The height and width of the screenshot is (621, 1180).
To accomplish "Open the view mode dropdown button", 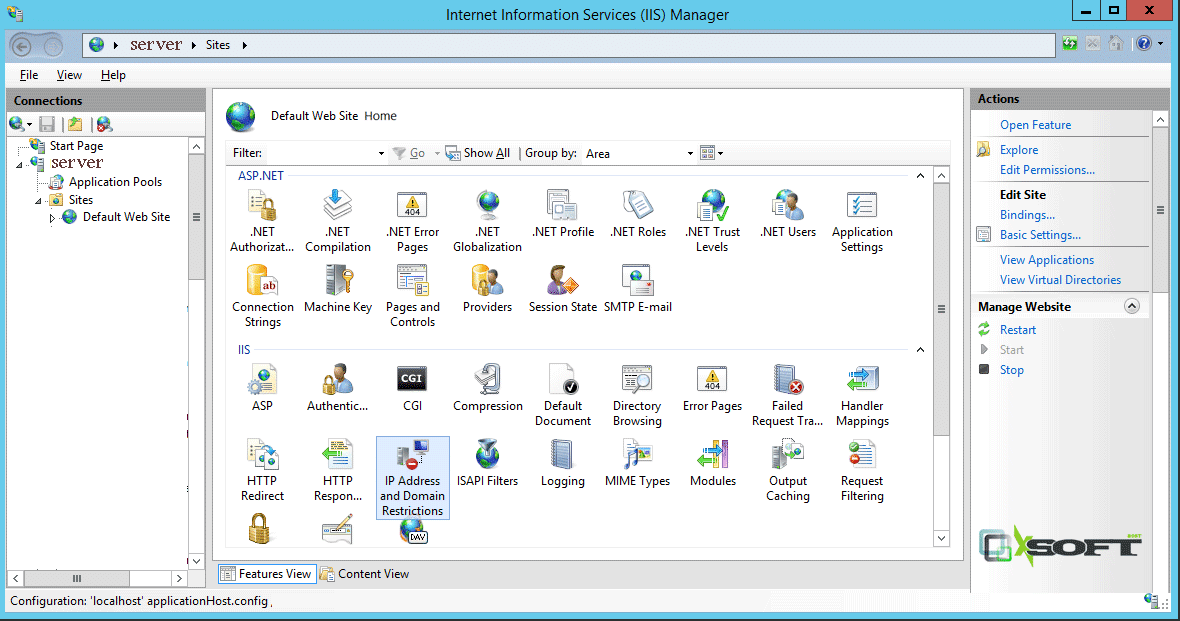I will click(x=711, y=154).
